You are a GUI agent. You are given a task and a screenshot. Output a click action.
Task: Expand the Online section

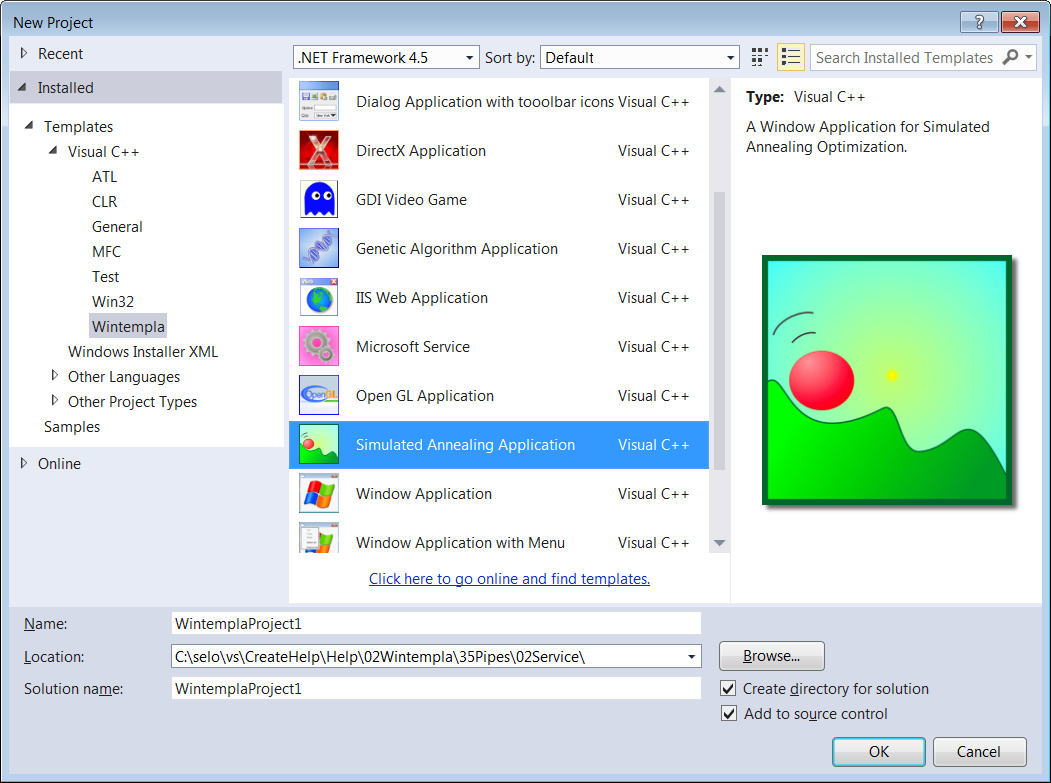23,463
